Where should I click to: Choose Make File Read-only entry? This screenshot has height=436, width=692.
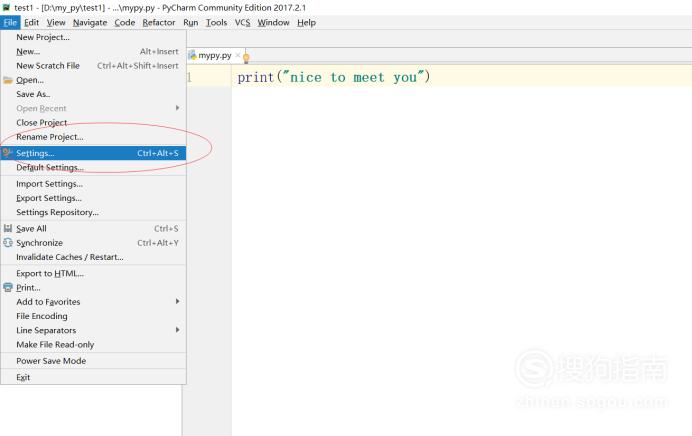tap(93, 344)
